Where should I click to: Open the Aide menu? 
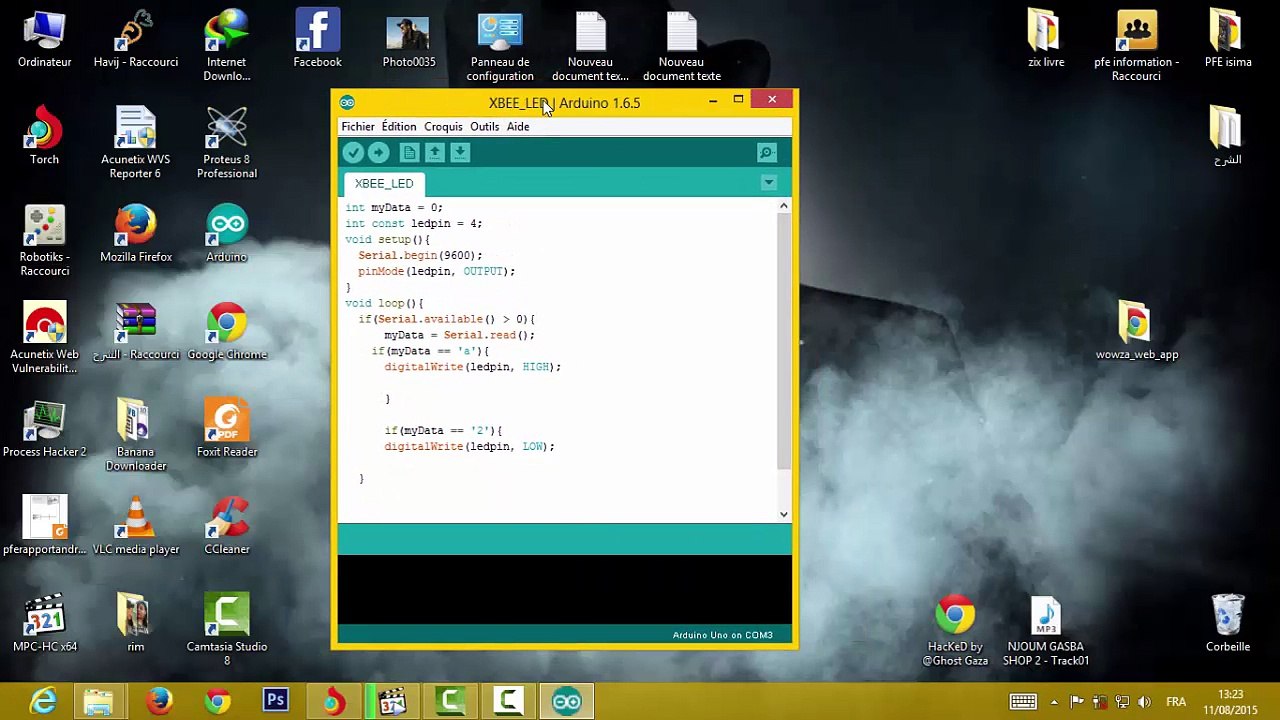[x=518, y=127]
